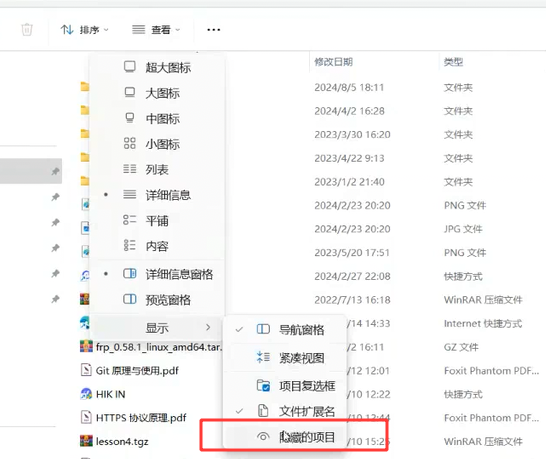Screen dimensions: 546x459
Task: Click the sort arrows icon beside 排序
Action: [67, 30]
